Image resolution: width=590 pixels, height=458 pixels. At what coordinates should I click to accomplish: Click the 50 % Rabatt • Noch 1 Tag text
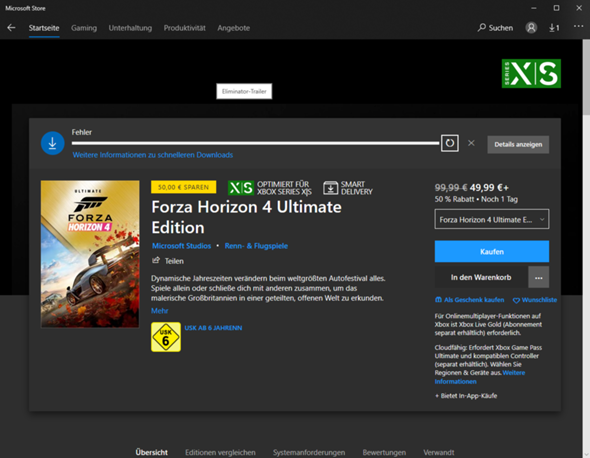coord(476,199)
